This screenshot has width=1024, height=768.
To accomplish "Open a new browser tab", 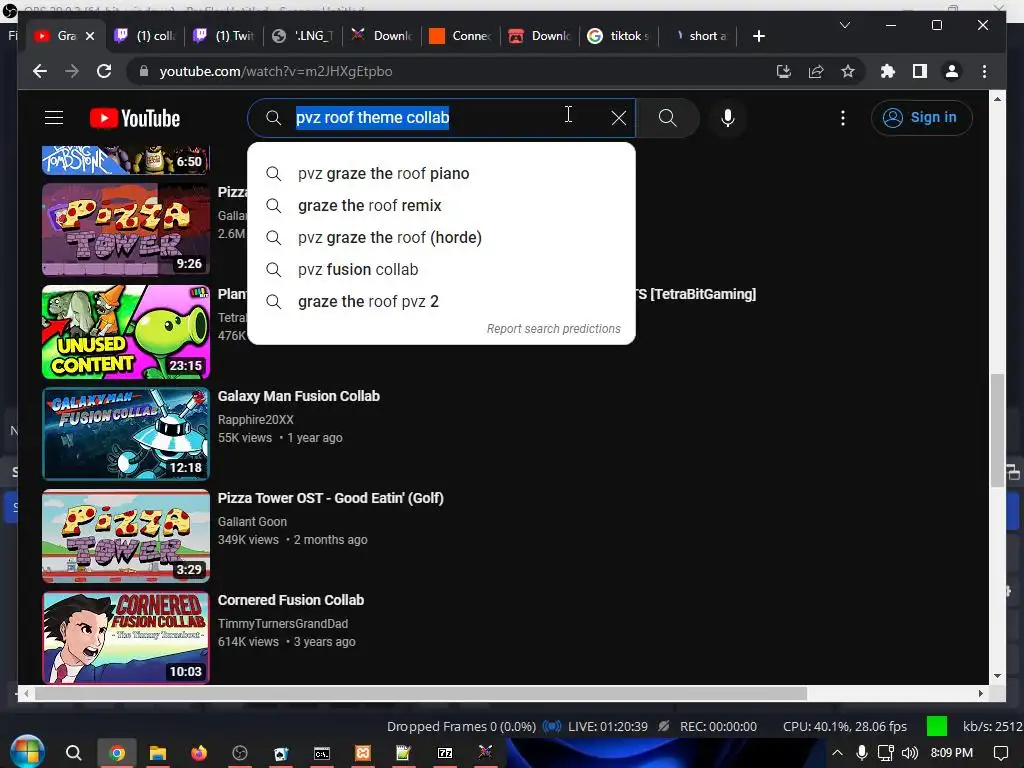I will point(758,36).
